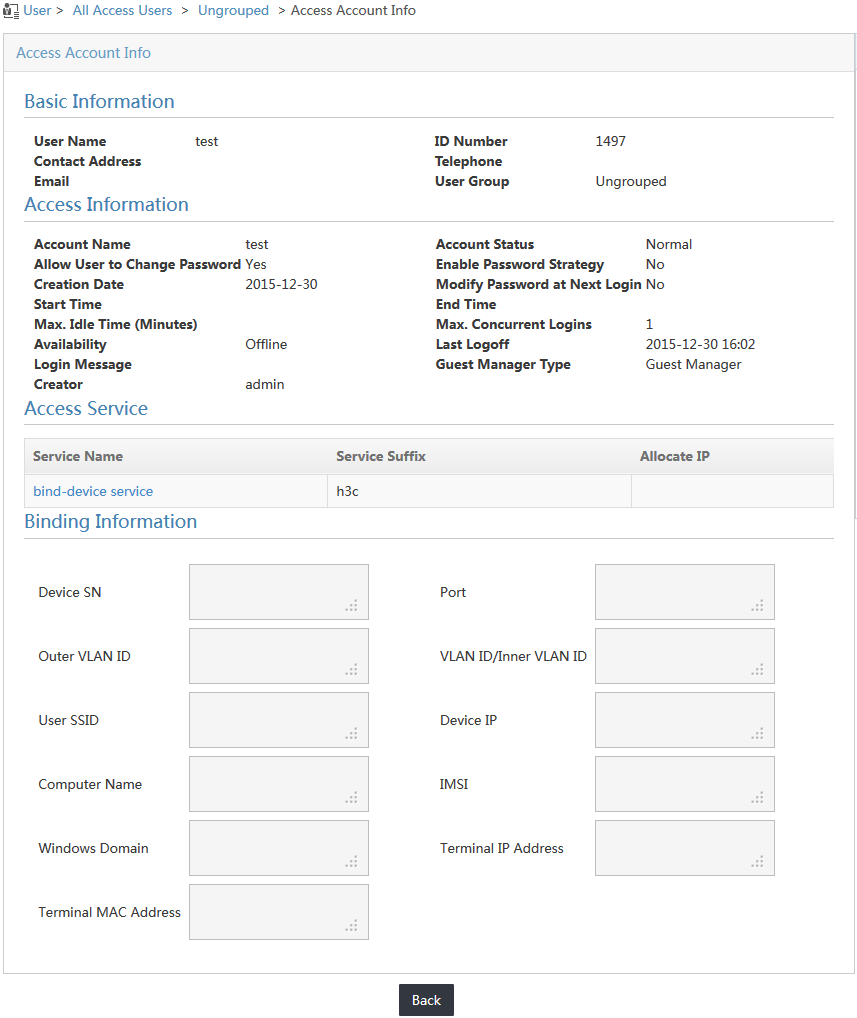This screenshot has height=1018, width=857.
Task: Click the Port text box
Action: pos(684,592)
